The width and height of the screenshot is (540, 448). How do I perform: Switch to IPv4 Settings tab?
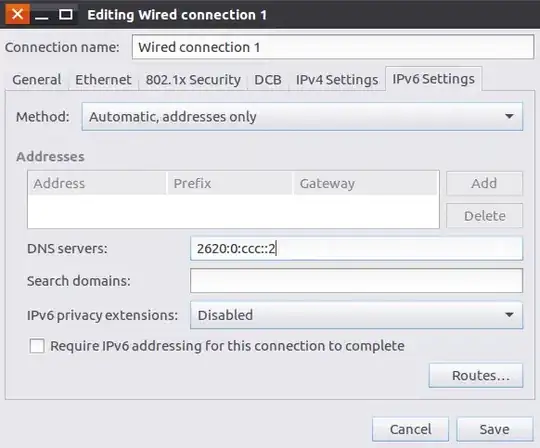(x=337, y=80)
